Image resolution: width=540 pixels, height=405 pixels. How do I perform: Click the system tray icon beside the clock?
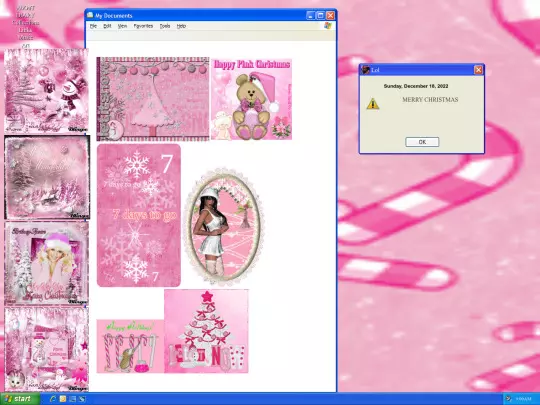coord(508,399)
